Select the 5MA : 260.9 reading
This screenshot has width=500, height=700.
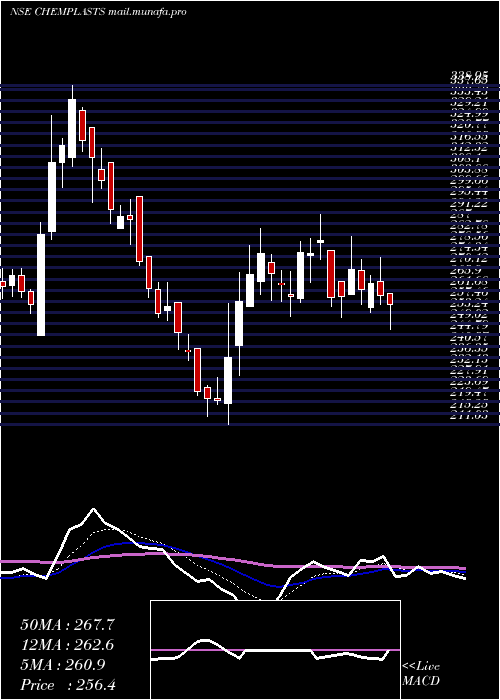point(63,665)
